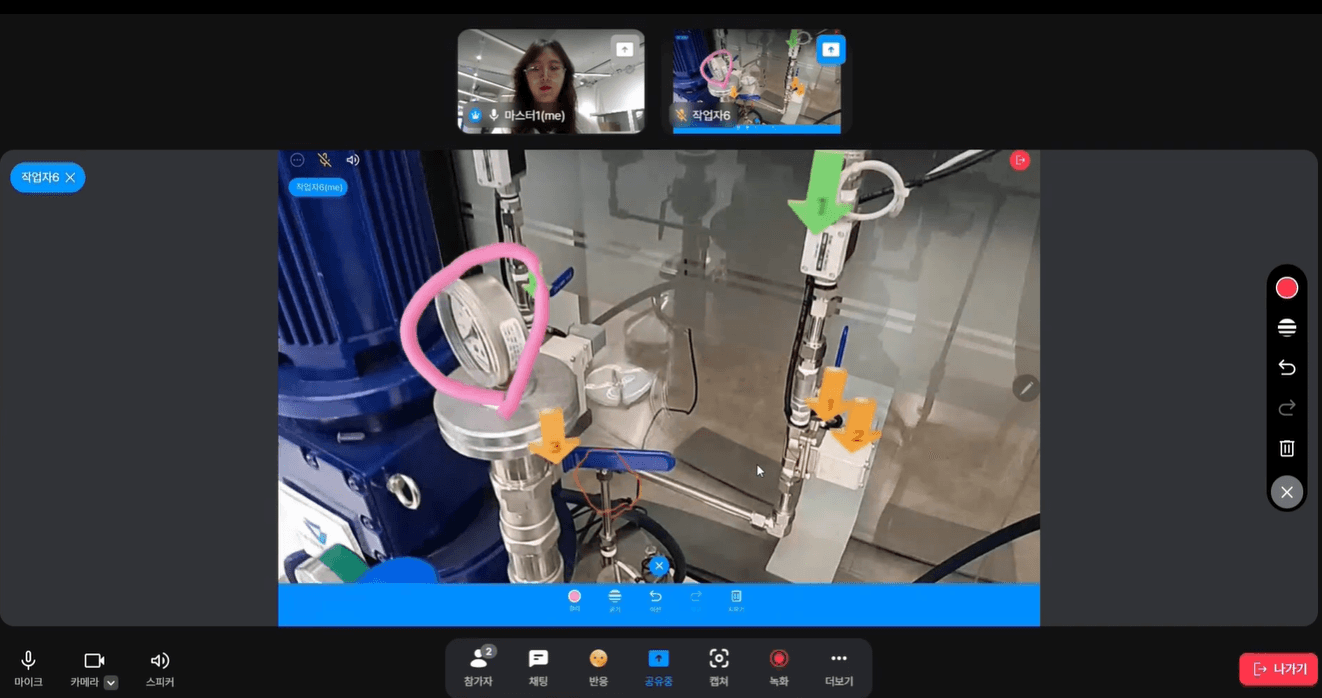
Task: Expand the camera options dropdown arrow
Action: tap(111, 683)
